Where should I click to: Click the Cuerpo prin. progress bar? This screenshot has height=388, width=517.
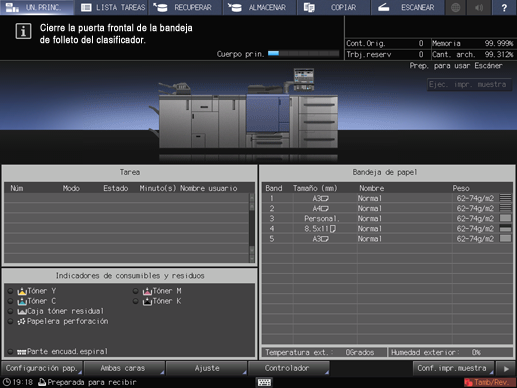(x=303, y=53)
